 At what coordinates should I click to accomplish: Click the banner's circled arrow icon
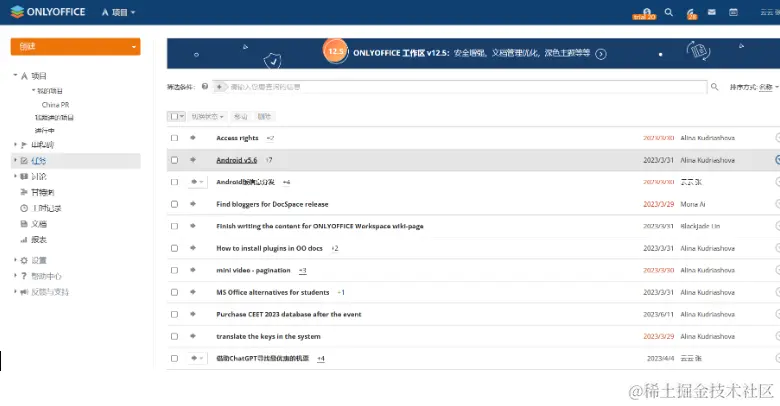[x=601, y=54]
